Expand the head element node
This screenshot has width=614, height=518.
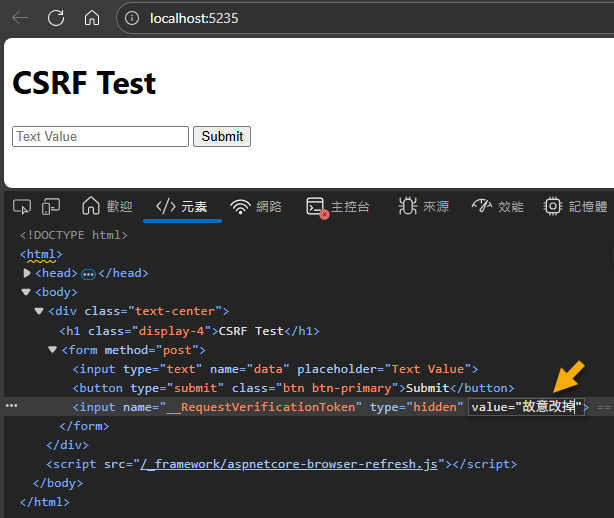click(x=27, y=273)
